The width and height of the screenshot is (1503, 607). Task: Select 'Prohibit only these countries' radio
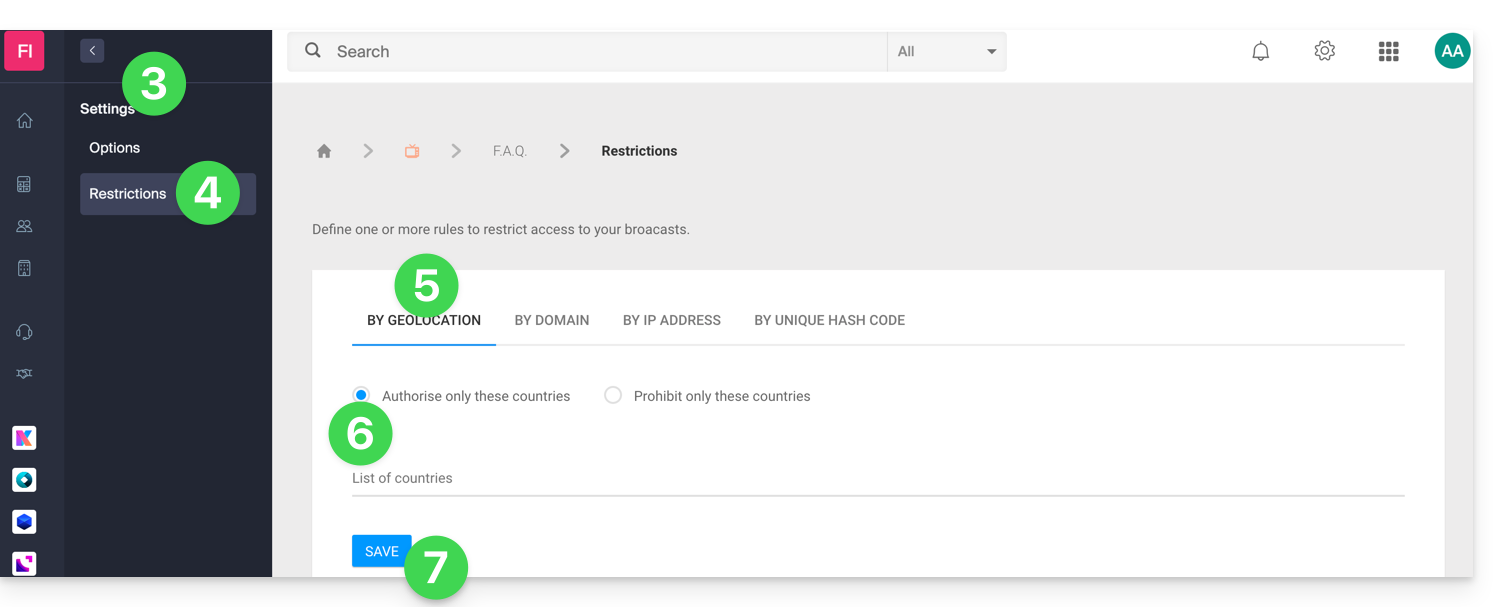(613, 395)
